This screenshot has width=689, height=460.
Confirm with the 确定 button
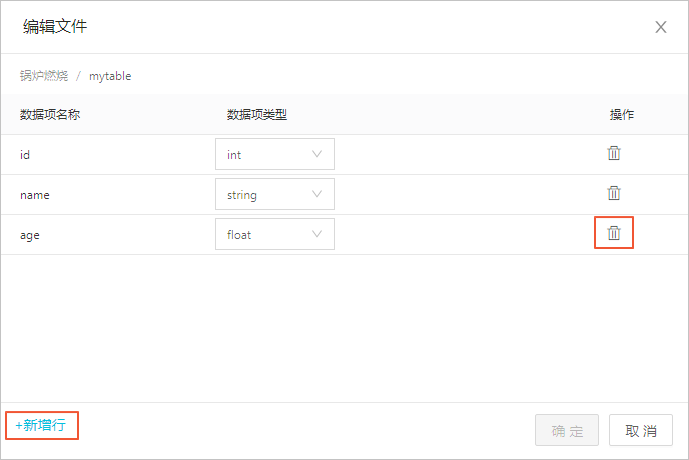567,431
